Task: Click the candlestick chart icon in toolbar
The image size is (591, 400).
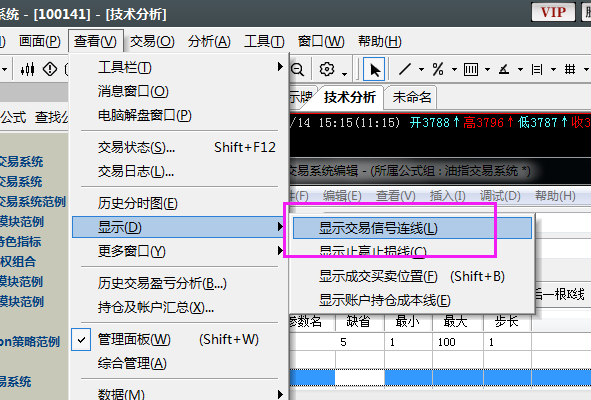Action: (x=28, y=69)
